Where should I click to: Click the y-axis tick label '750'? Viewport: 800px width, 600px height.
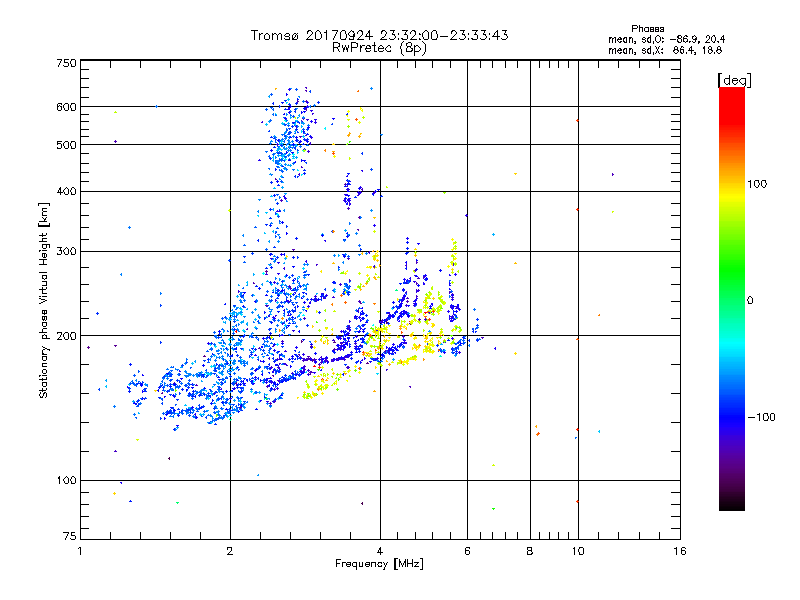pyautogui.click(x=66, y=63)
